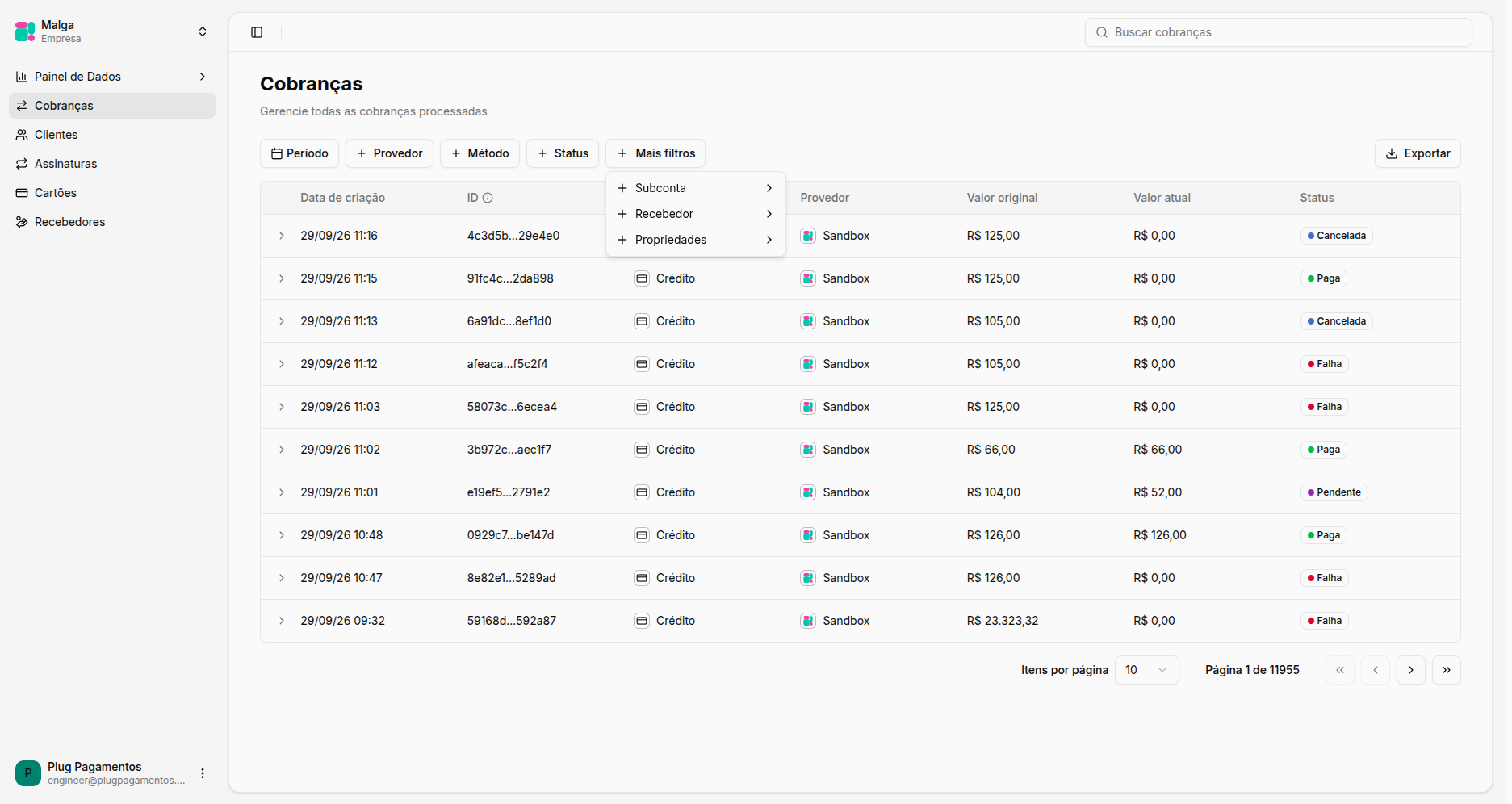Open Cartões in the sidebar
1512x804 pixels.
tap(112, 193)
